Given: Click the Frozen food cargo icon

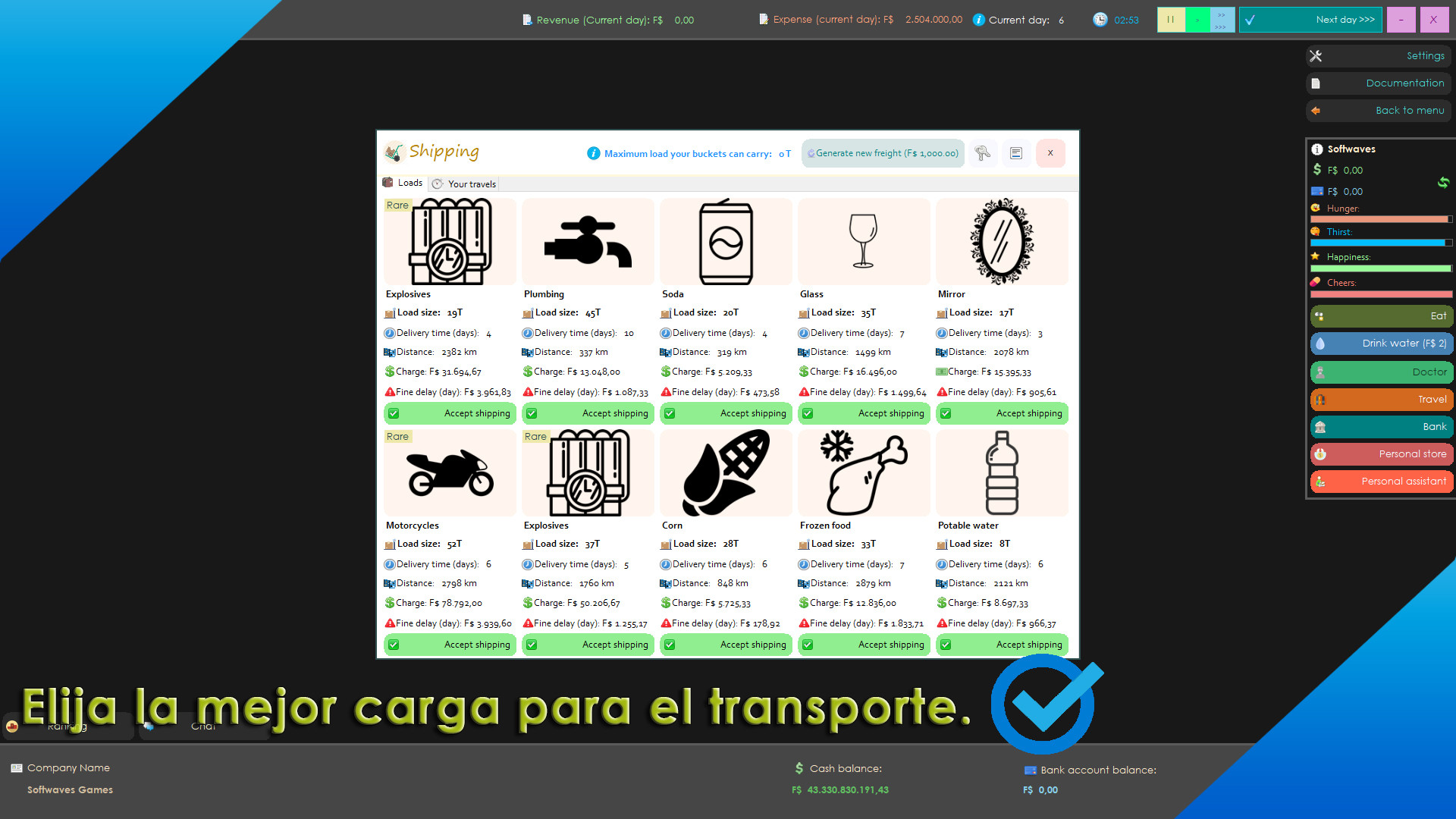Looking at the screenshot, I should tap(864, 472).
